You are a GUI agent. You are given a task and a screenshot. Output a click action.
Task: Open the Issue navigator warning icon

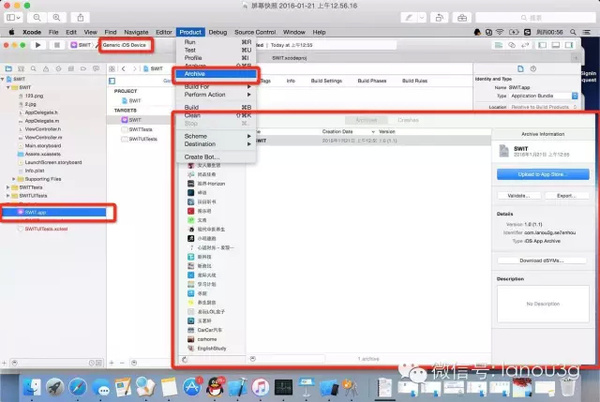pos(46,69)
